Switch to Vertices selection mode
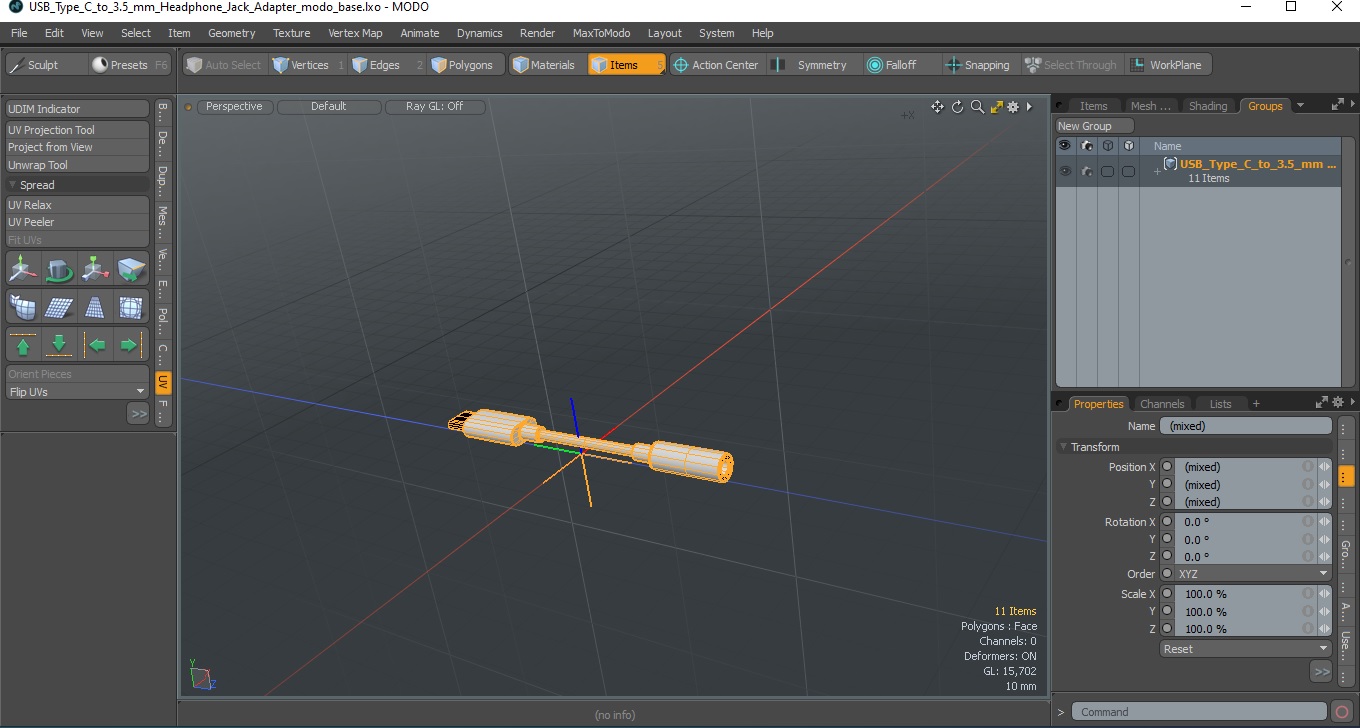Image resolution: width=1360 pixels, height=728 pixels. click(x=308, y=65)
